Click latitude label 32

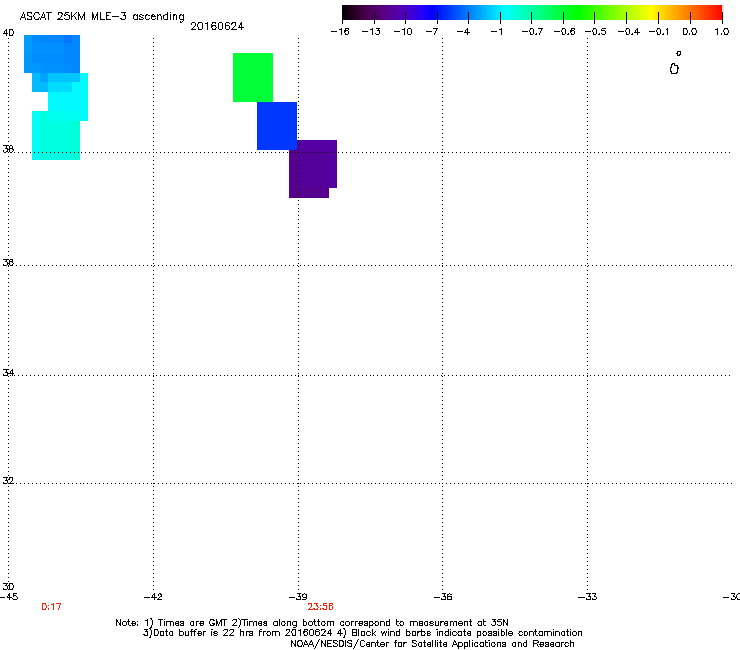(x=8, y=481)
